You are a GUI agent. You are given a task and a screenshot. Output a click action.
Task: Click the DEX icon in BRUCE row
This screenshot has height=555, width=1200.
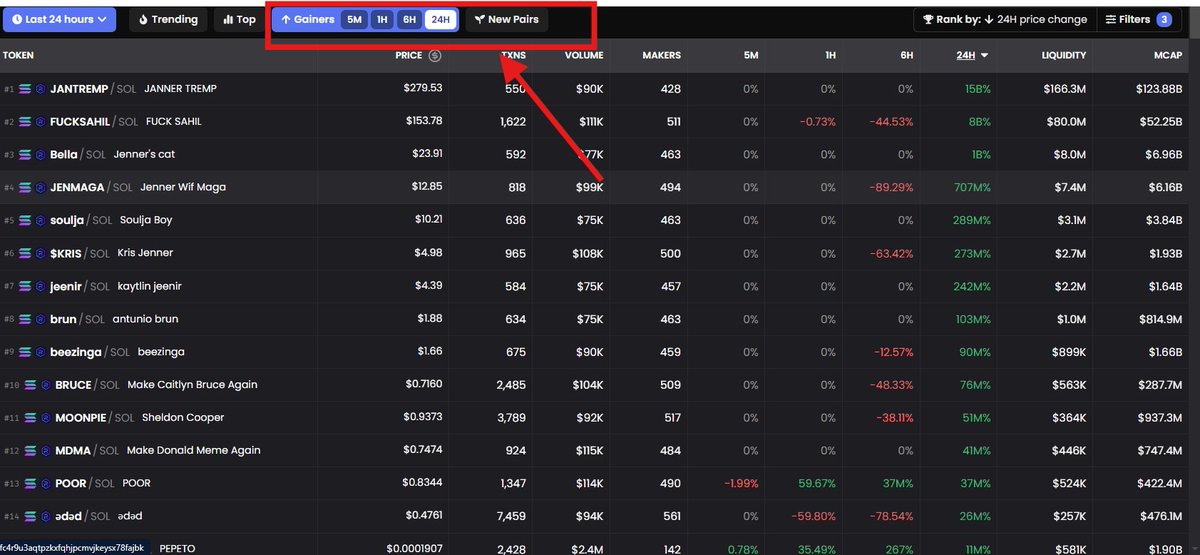[45, 385]
